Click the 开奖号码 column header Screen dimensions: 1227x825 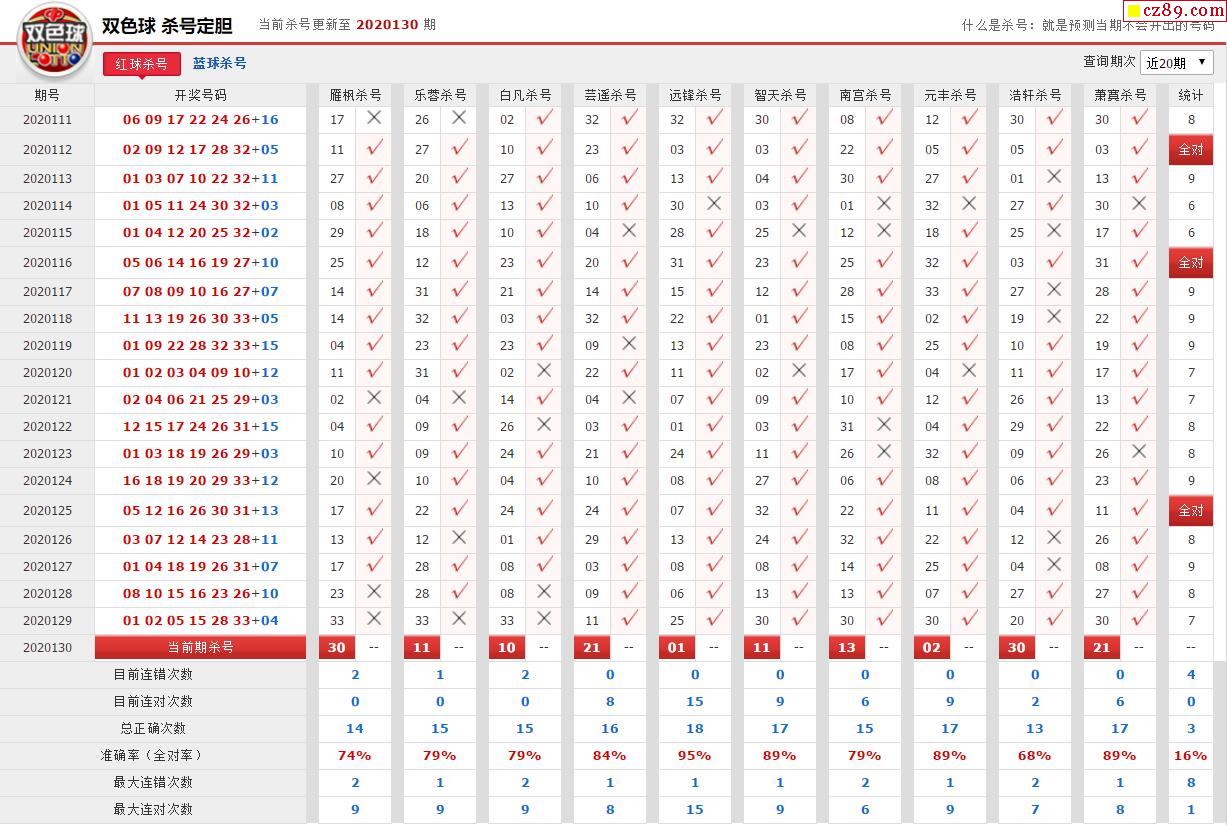click(200, 95)
